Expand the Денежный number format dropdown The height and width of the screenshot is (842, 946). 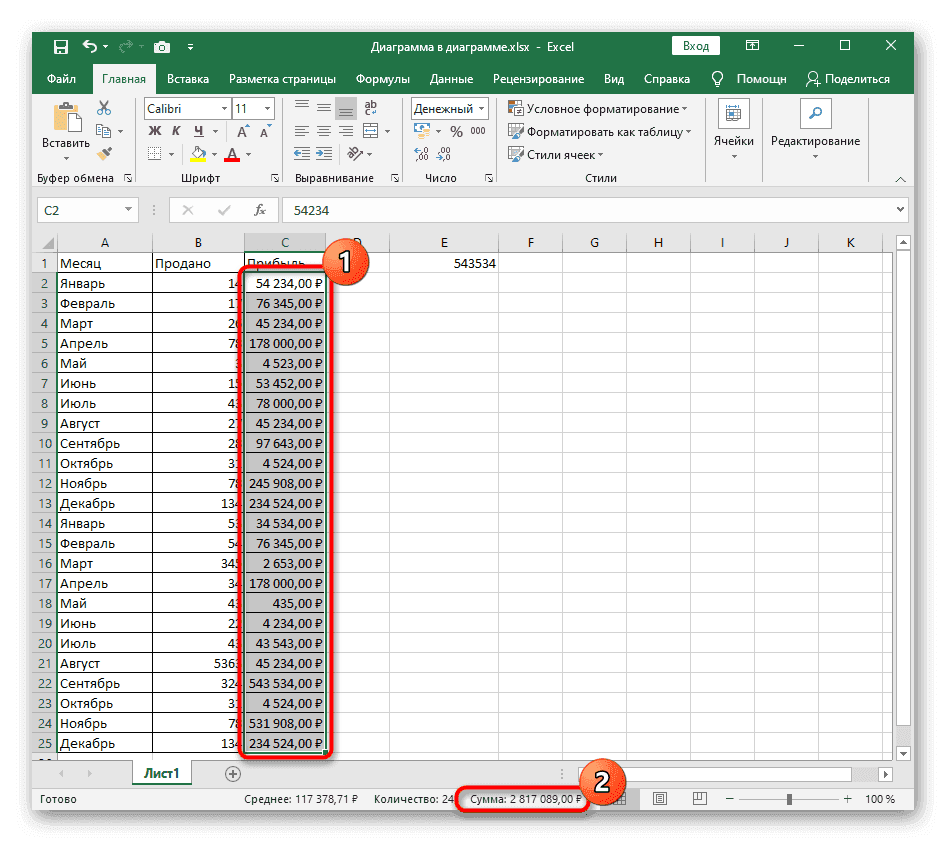482,108
